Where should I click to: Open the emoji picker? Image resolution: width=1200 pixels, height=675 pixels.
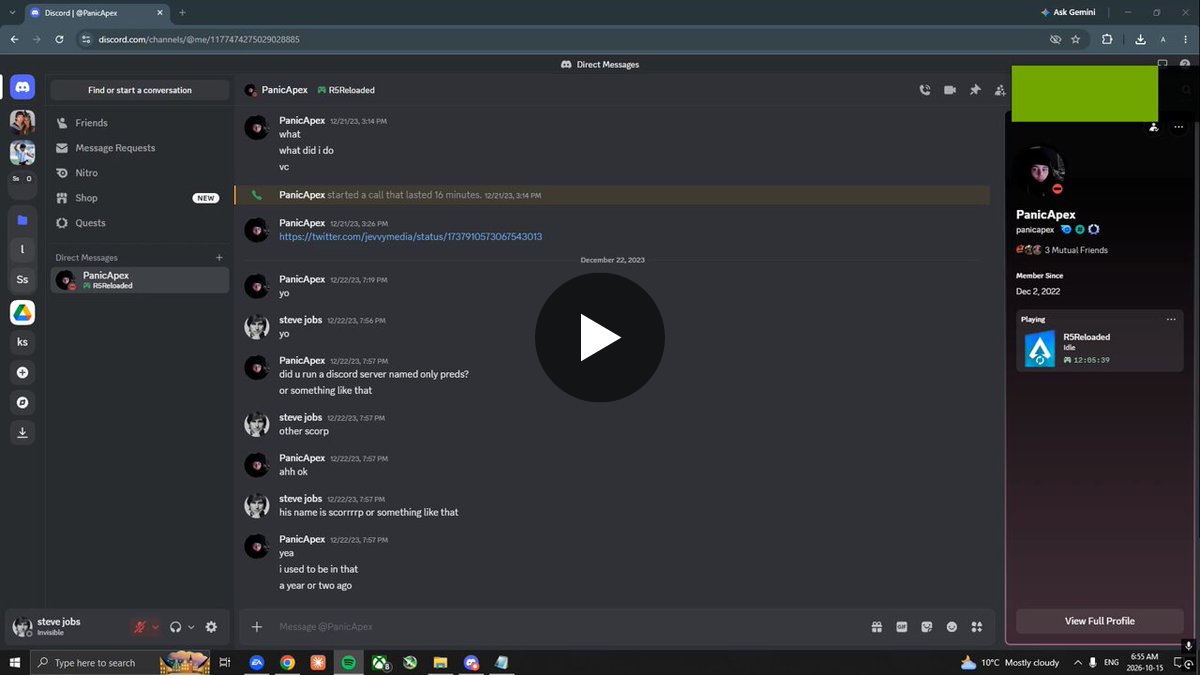pos(952,627)
